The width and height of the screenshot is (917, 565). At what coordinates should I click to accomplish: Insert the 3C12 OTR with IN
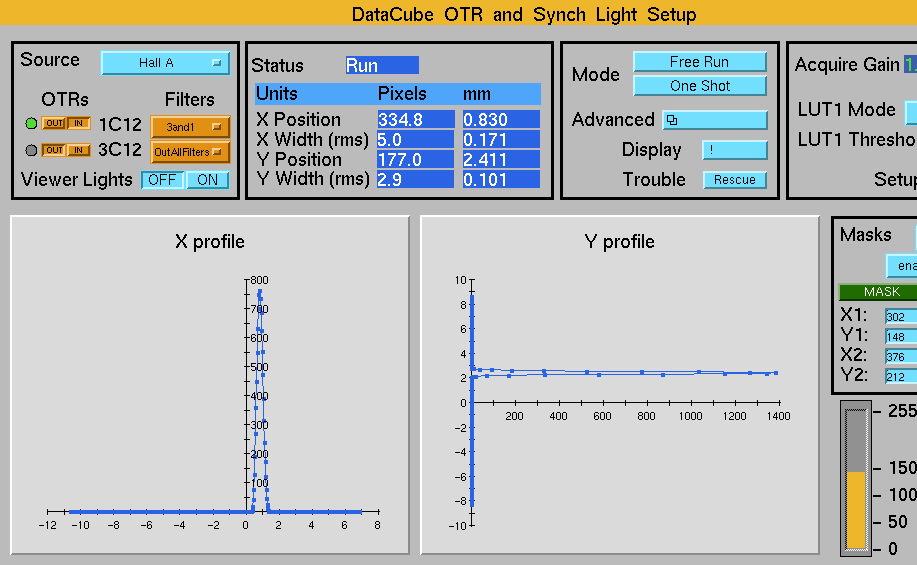(x=78, y=151)
